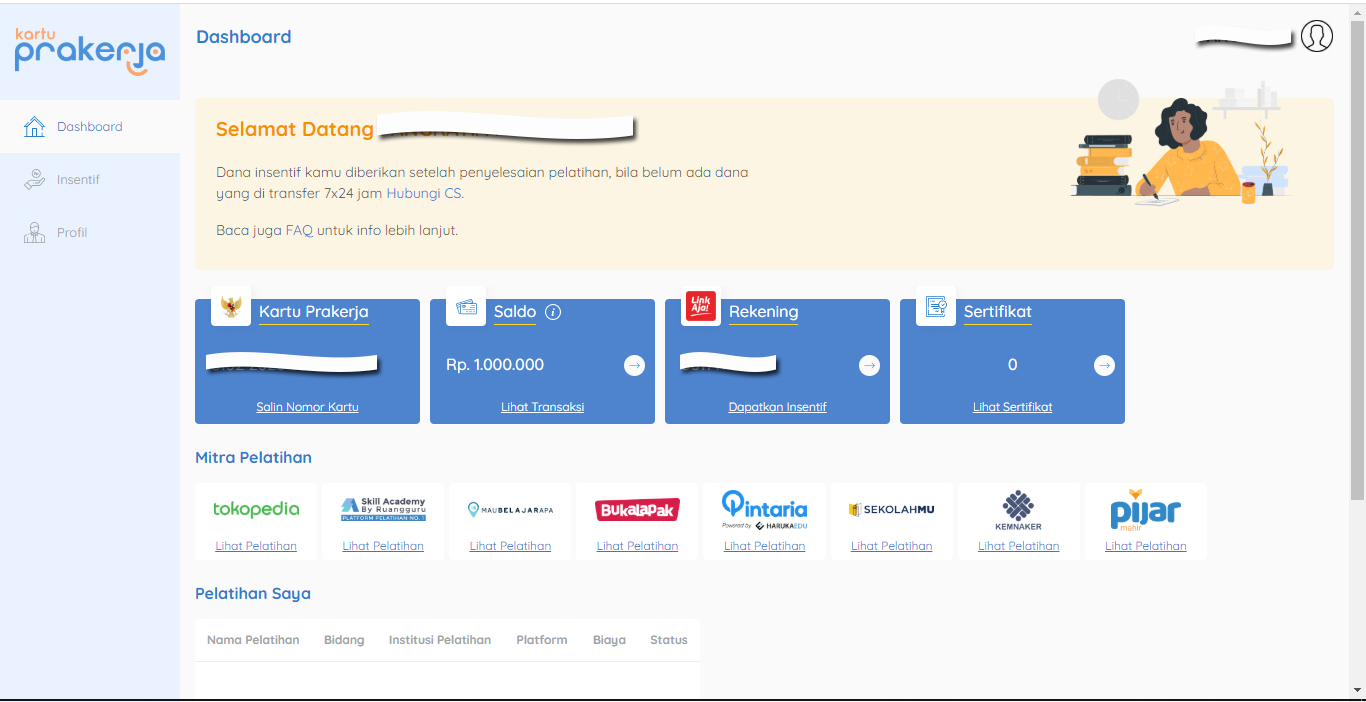Click Salin Nomor Kartu link
Viewport: 1366px width, 702px height.
[307, 407]
